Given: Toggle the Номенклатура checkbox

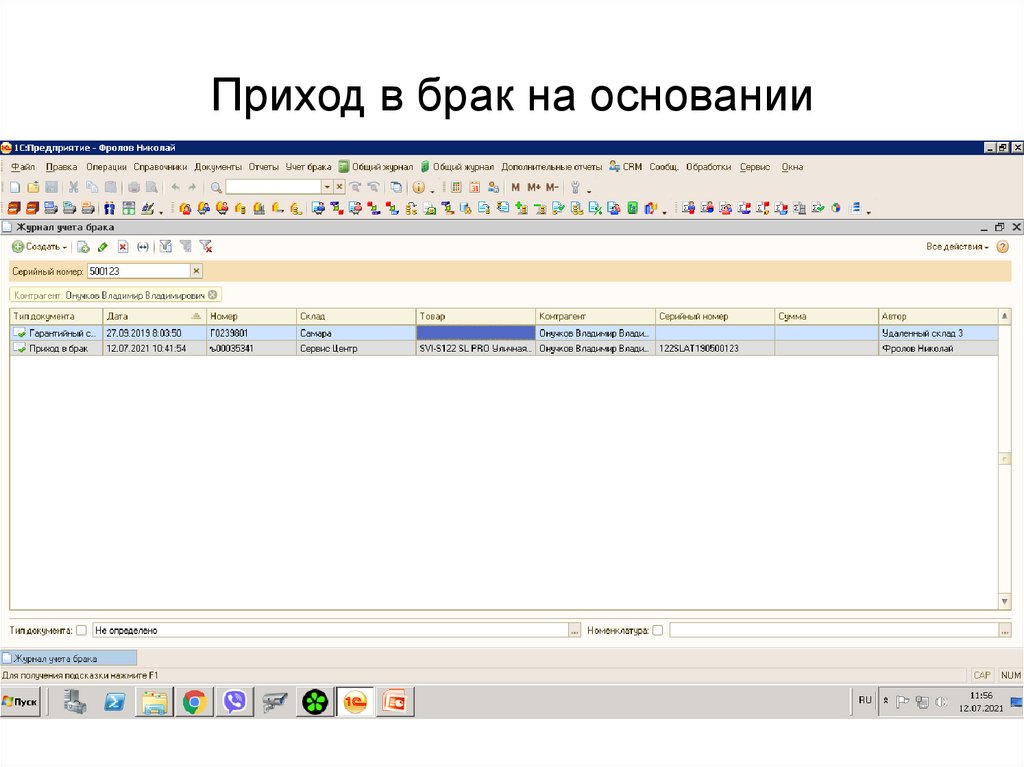Looking at the screenshot, I should [x=657, y=631].
